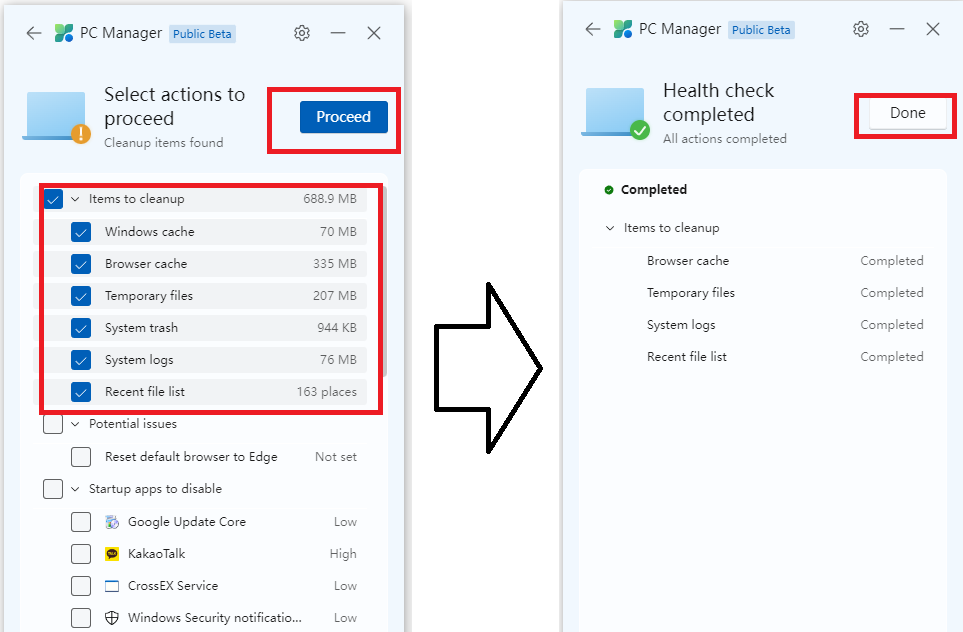Click the Done button
Screen dimensions: 963x632
908,113
